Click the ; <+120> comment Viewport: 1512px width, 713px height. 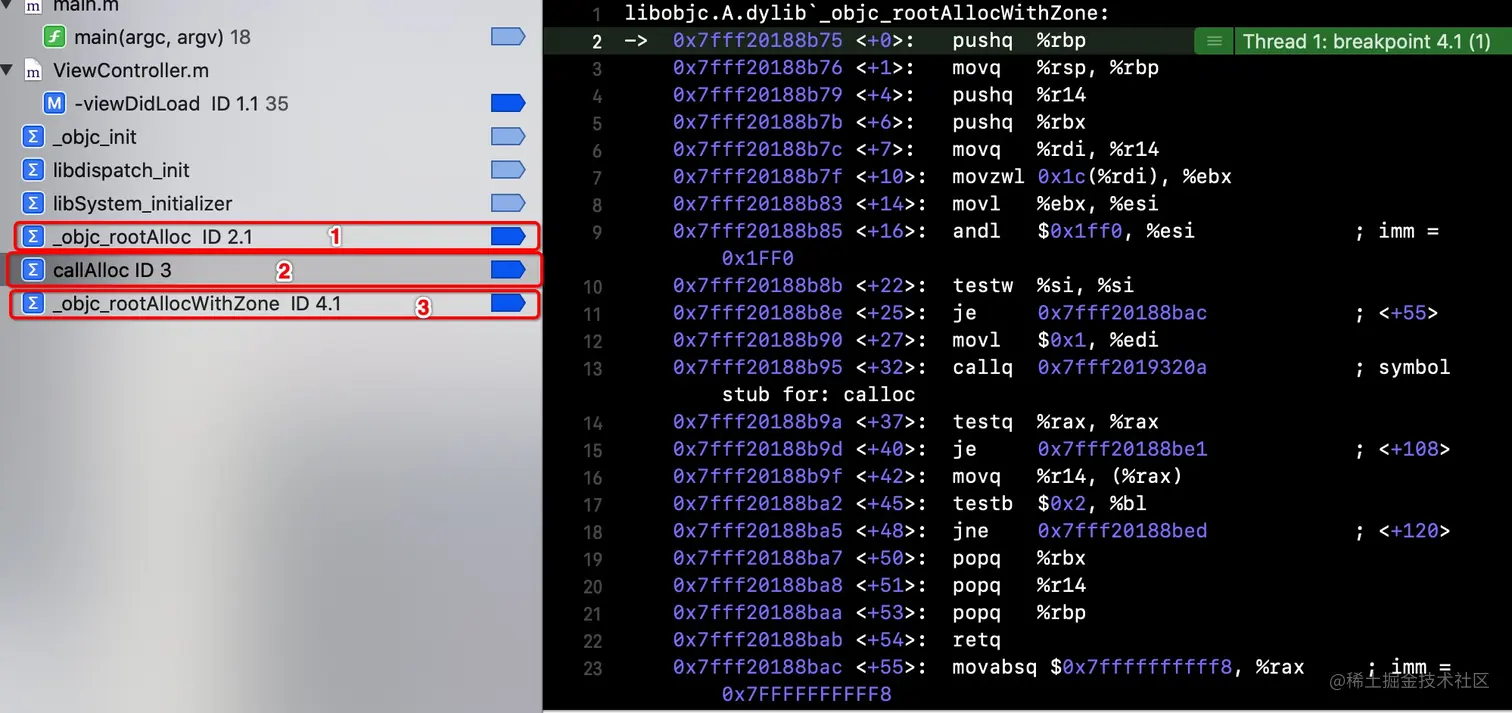tap(1402, 530)
